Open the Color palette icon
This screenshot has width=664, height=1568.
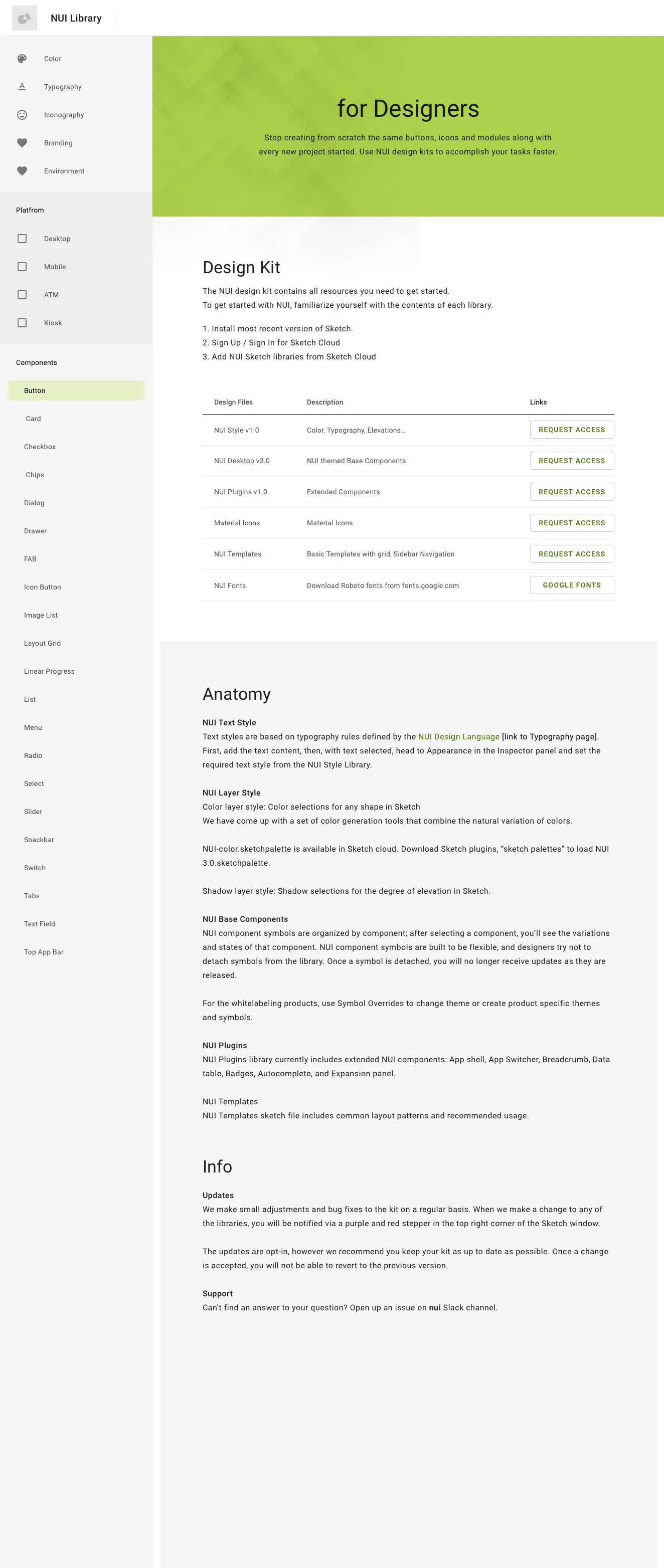[22, 59]
